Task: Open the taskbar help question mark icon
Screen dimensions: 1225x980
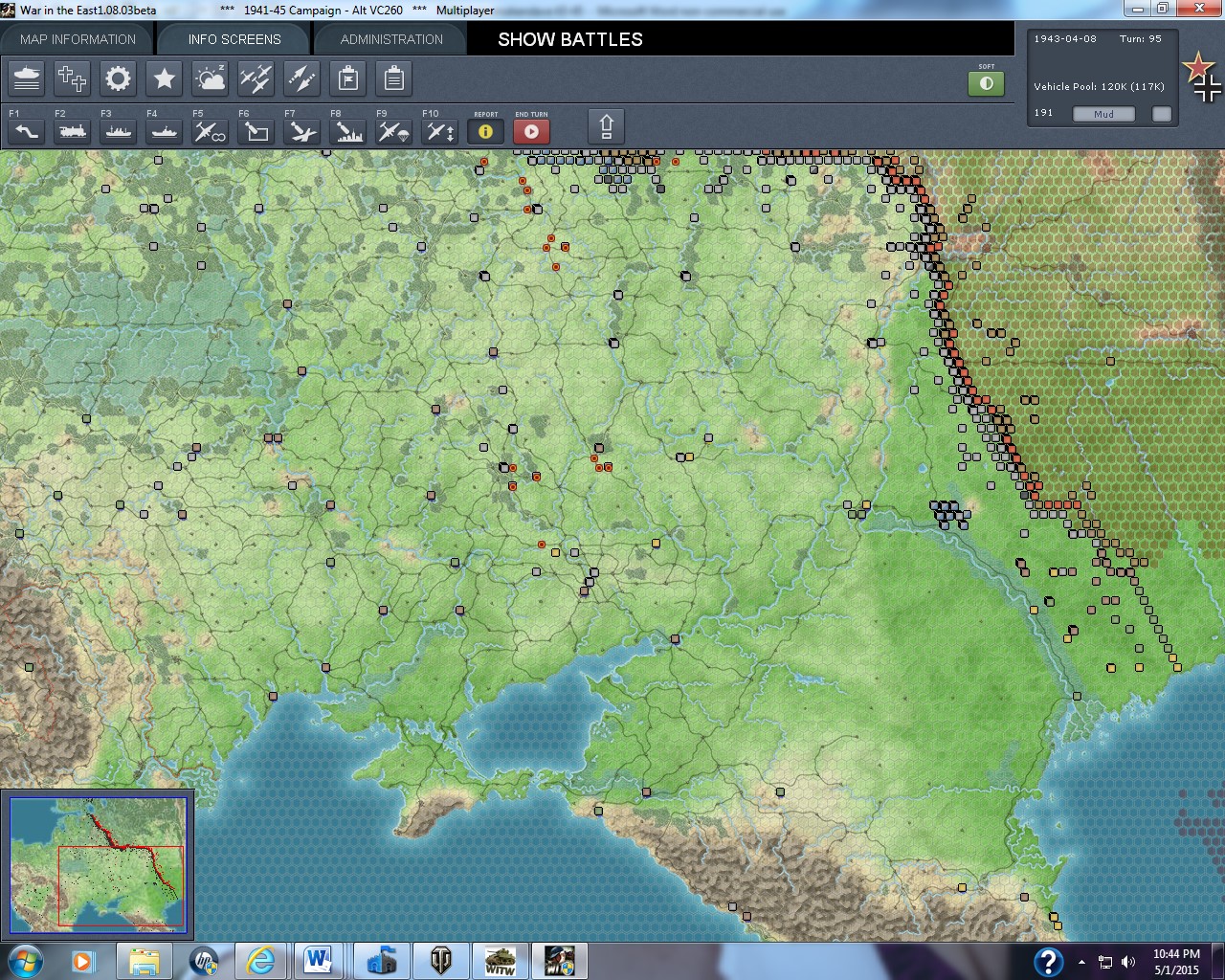Action: coord(1048,961)
